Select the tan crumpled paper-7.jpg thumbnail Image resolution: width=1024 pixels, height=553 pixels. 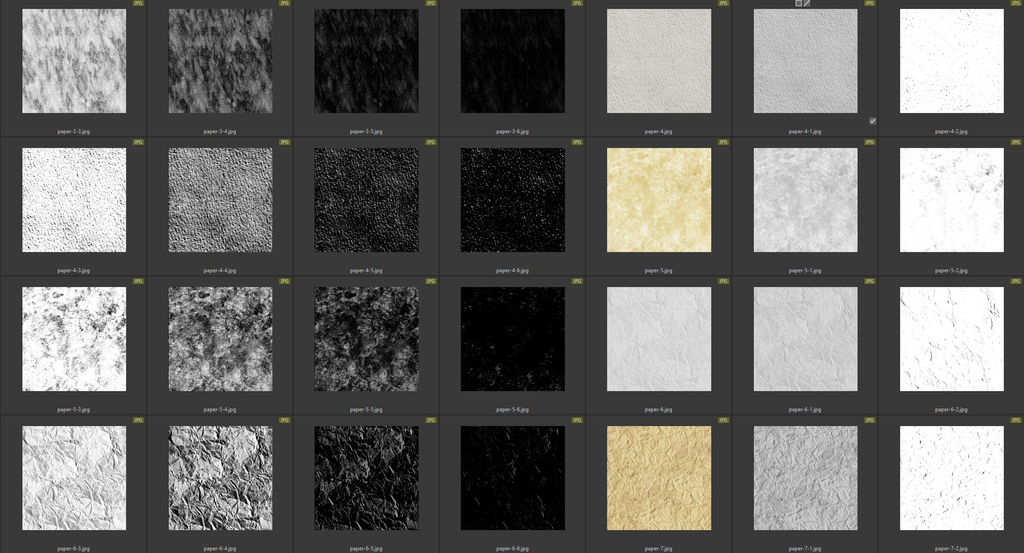tap(659, 478)
